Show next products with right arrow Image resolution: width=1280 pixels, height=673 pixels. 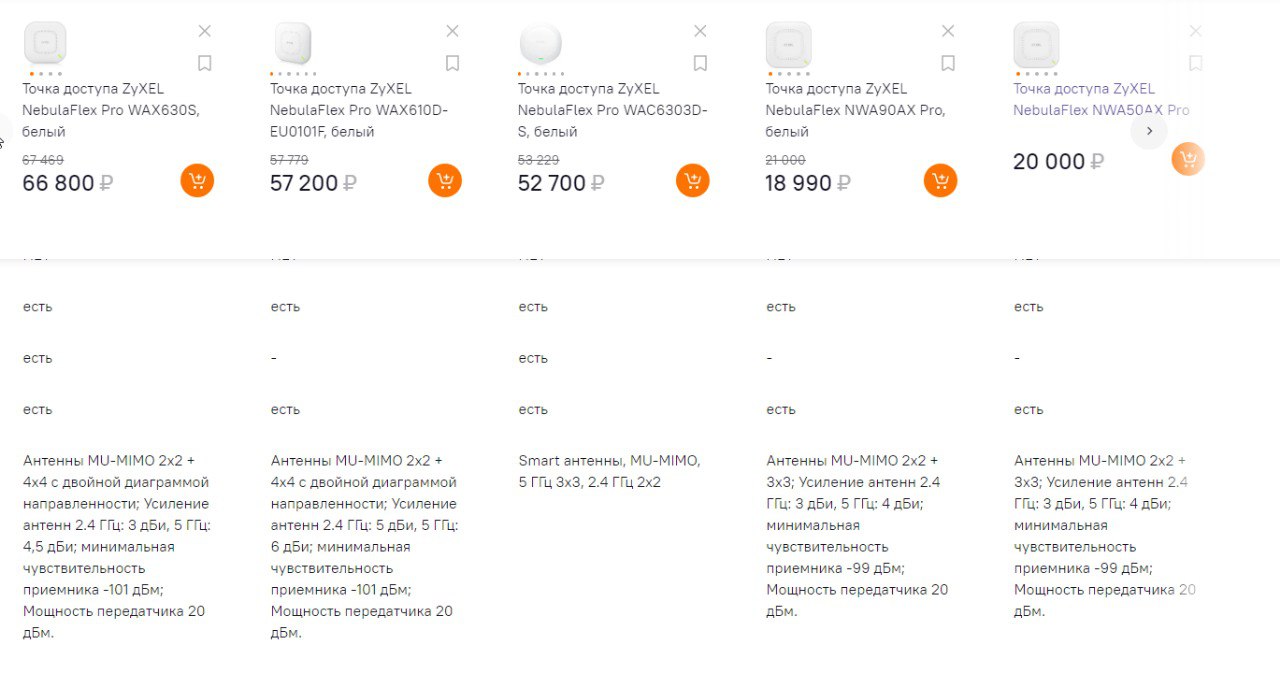pyautogui.click(x=1149, y=131)
